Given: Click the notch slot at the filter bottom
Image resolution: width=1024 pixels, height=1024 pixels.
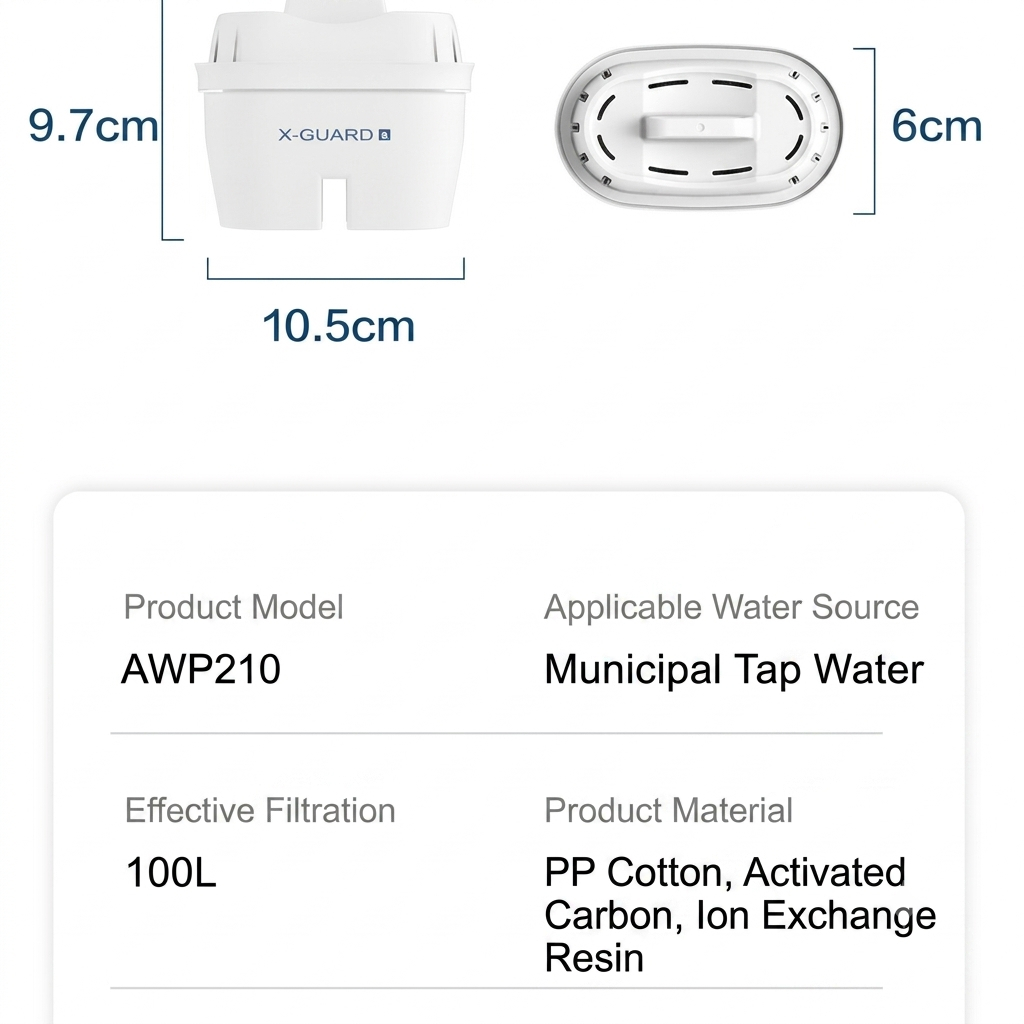Looking at the screenshot, I should (334, 203).
